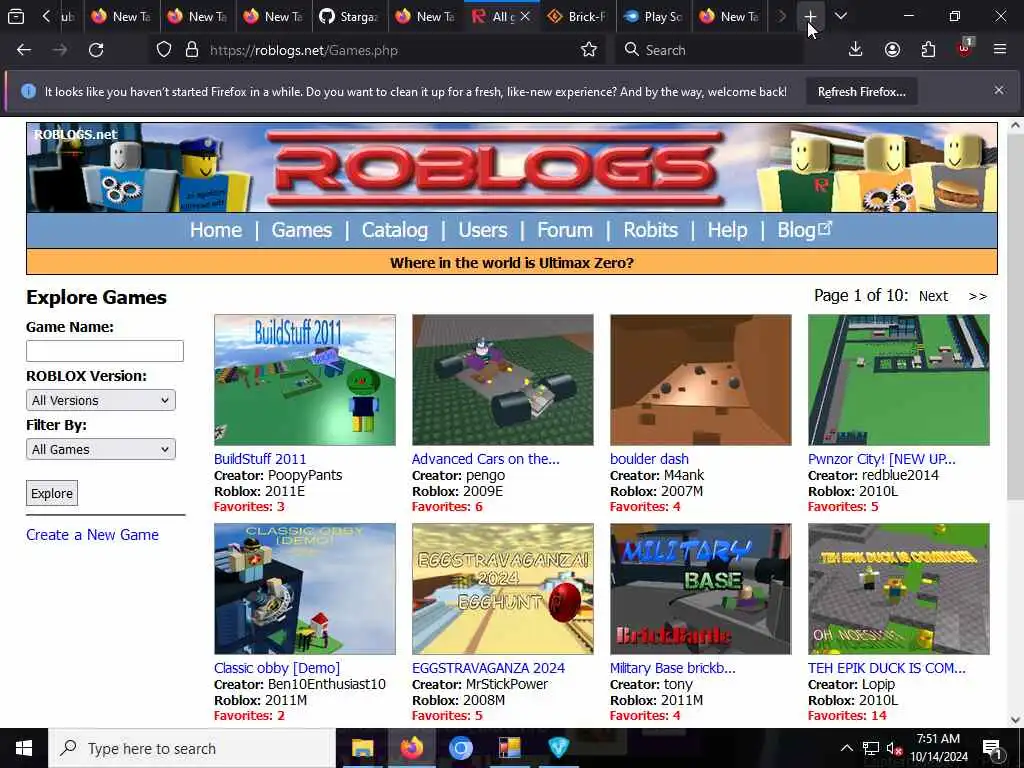The image size is (1024, 768).
Task: Open the muted volume tray icon
Action: (x=894, y=748)
